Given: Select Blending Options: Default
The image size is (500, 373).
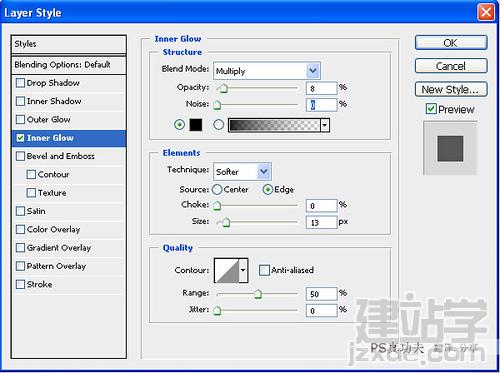Looking at the screenshot, I should tap(69, 65).
